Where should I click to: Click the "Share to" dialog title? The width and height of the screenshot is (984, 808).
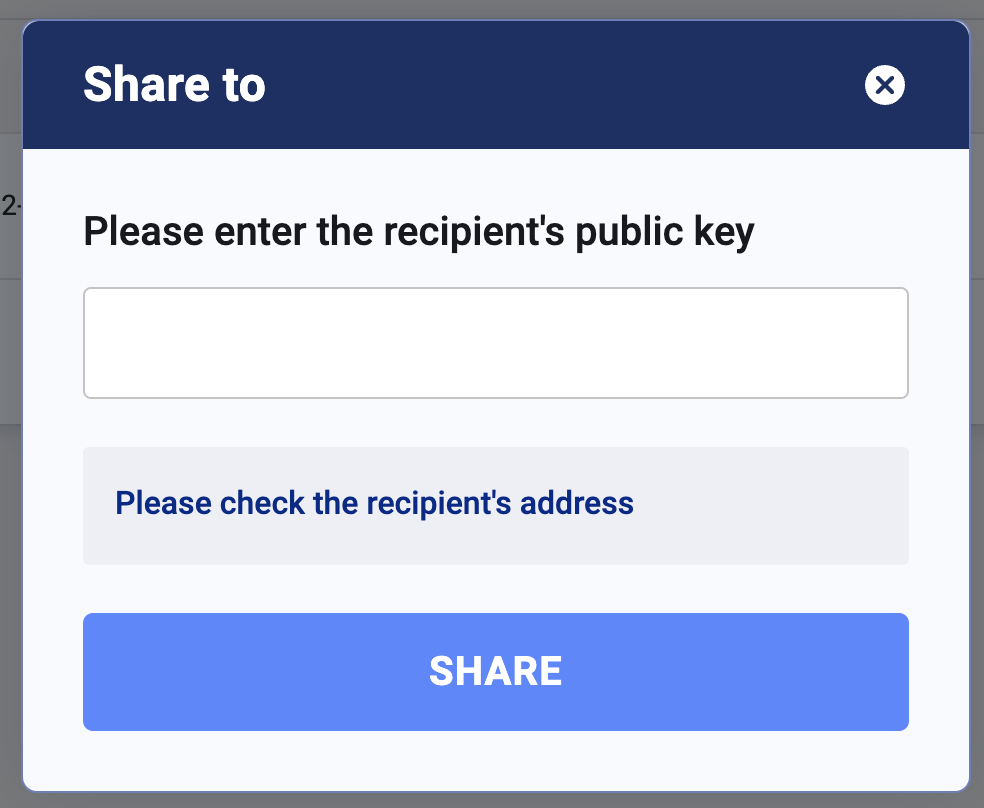click(x=174, y=85)
